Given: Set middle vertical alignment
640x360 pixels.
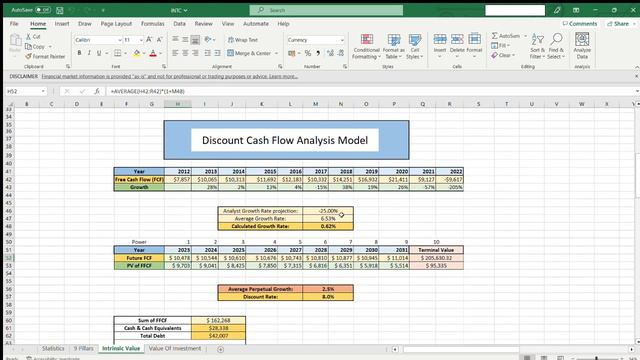Looking at the screenshot, I should (185, 39).
